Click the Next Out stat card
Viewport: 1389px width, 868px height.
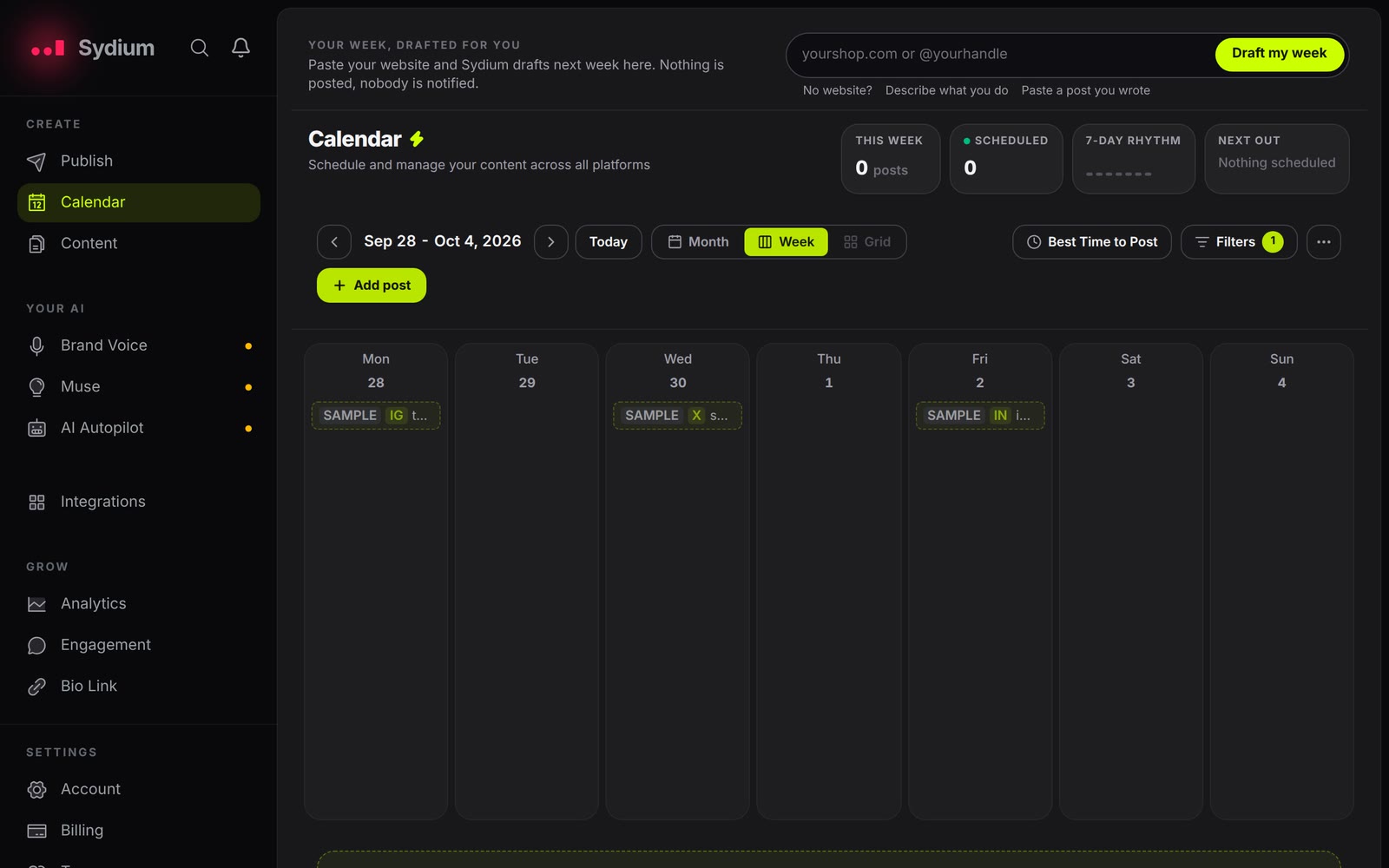coord(1277,159)
